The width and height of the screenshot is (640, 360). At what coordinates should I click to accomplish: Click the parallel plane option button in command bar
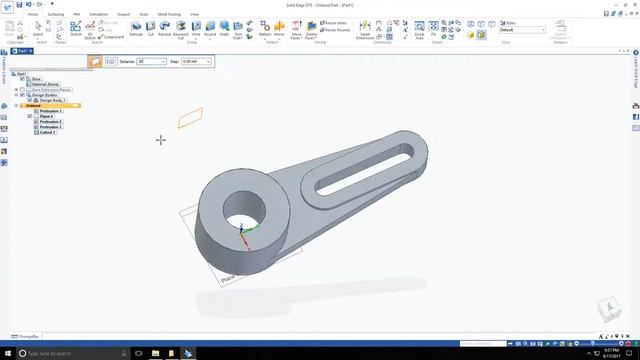click(x=95, y=61)
